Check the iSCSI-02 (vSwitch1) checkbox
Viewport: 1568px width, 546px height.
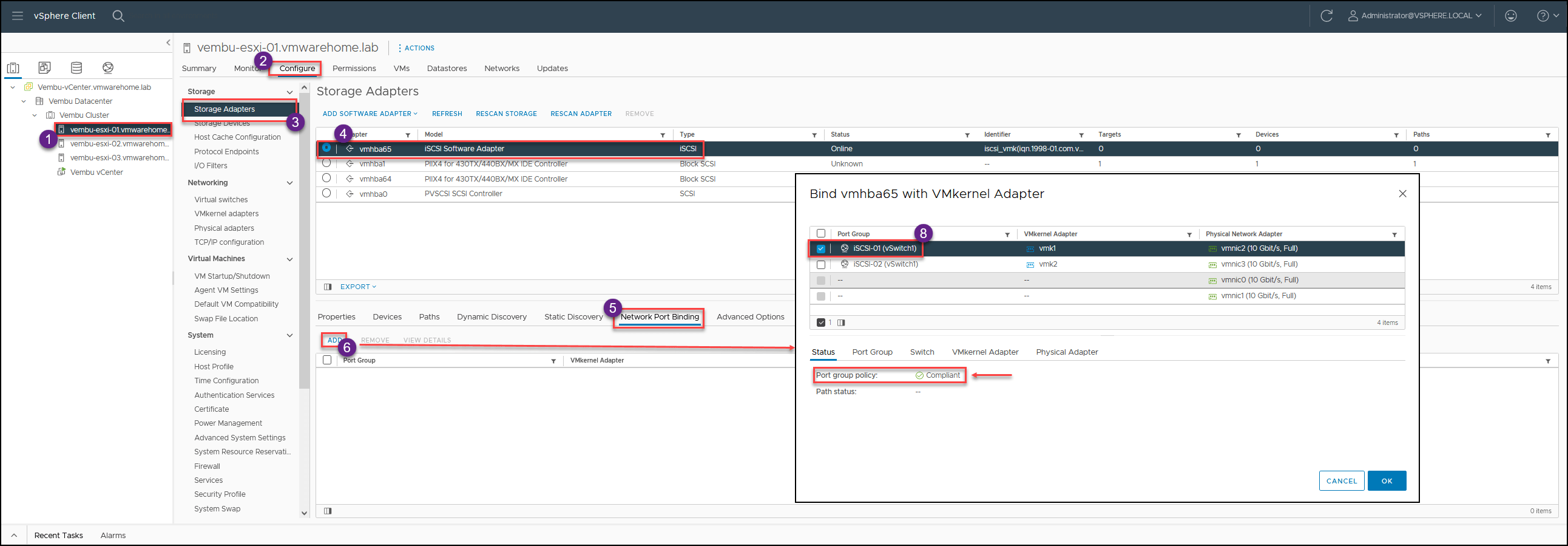coord(821,264)
